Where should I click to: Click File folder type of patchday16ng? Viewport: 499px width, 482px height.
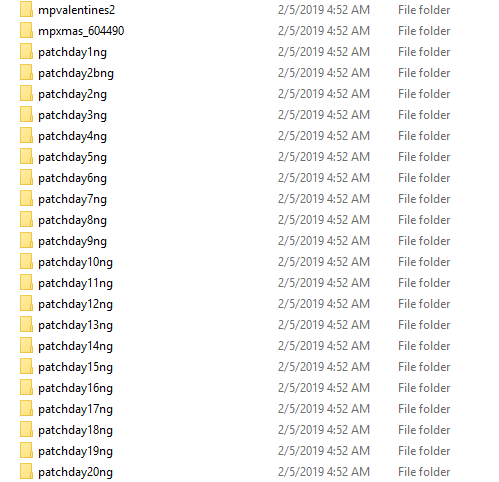click(424, 388)
